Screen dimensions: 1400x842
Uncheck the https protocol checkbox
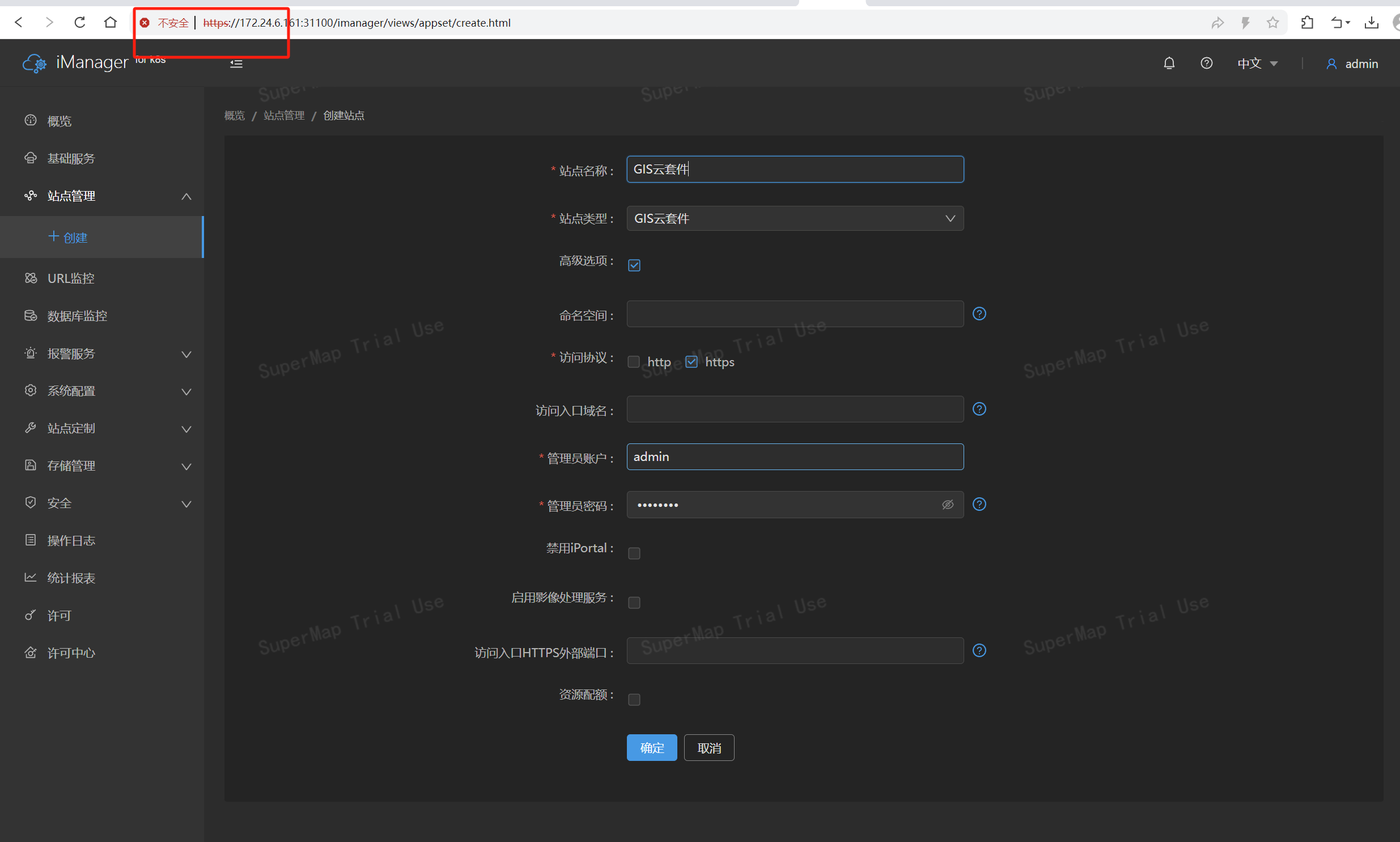pyautogui.click(x=691, y=362)
